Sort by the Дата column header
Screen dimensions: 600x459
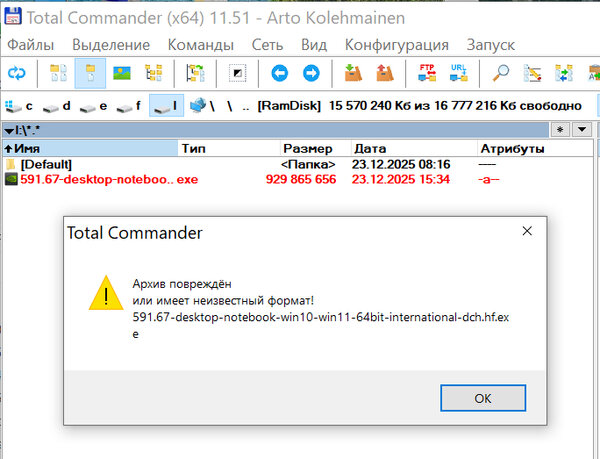[414, 148]
